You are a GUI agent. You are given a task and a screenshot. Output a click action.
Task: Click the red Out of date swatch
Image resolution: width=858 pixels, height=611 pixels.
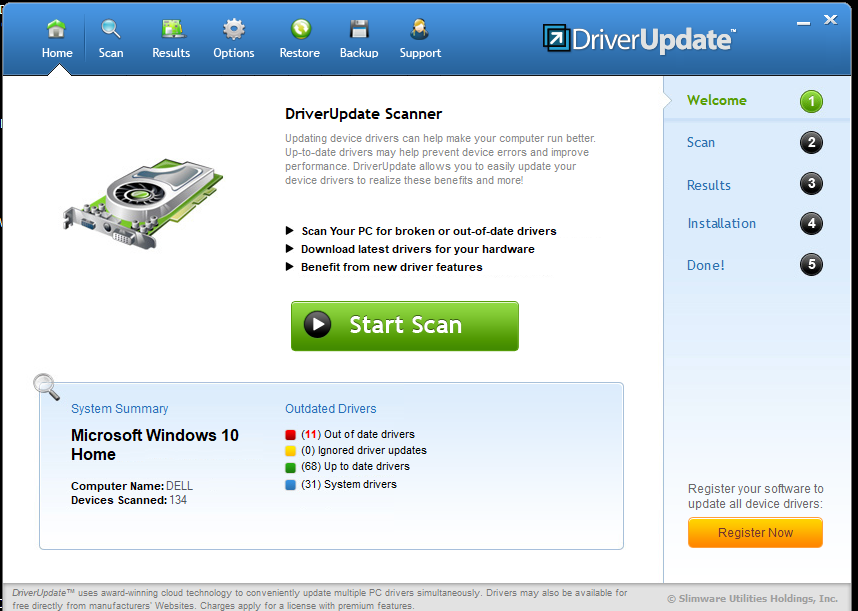point(291,435)
